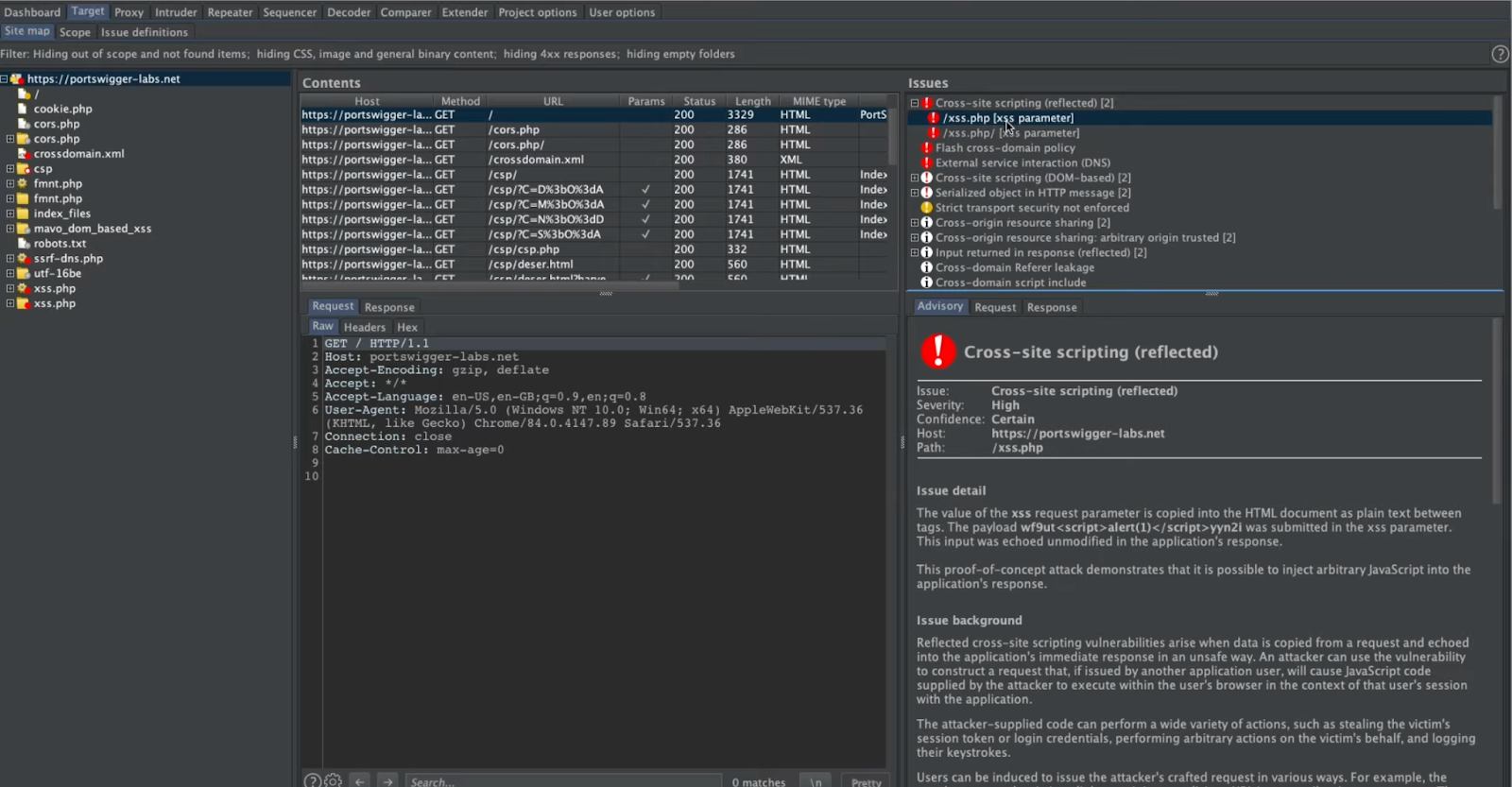Show the Response tab in contents viewer
The width and height of the screenshot is (1512, 787).
[389, 307]
